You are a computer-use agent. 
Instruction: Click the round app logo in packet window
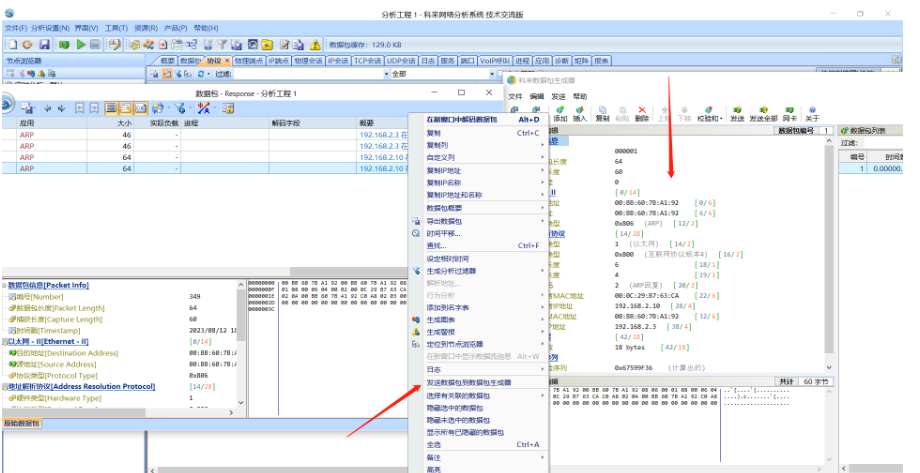click(x=6, y=103)
